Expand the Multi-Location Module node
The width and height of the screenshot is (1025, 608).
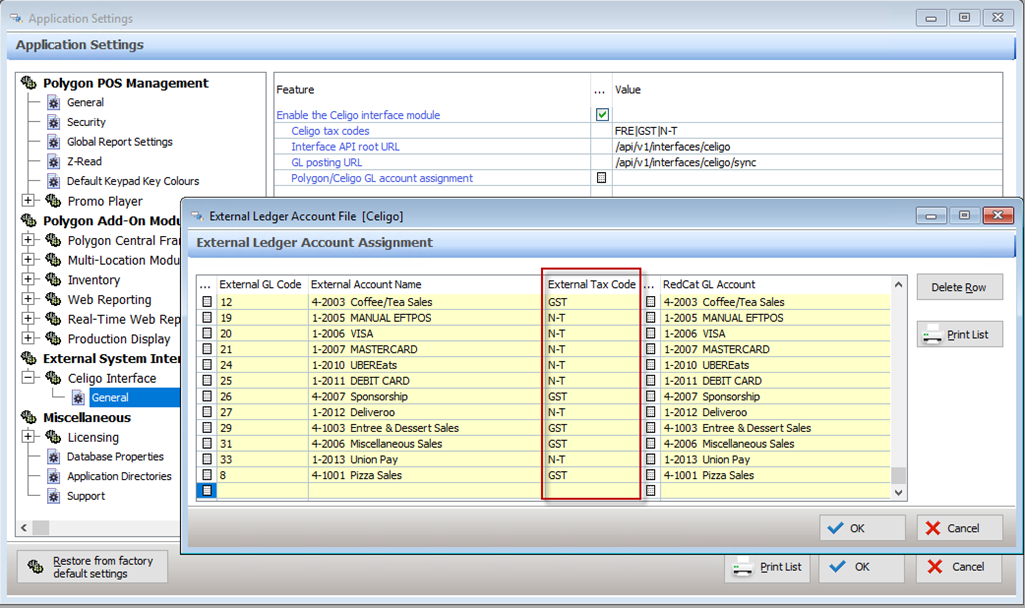[x=27, y=260]
